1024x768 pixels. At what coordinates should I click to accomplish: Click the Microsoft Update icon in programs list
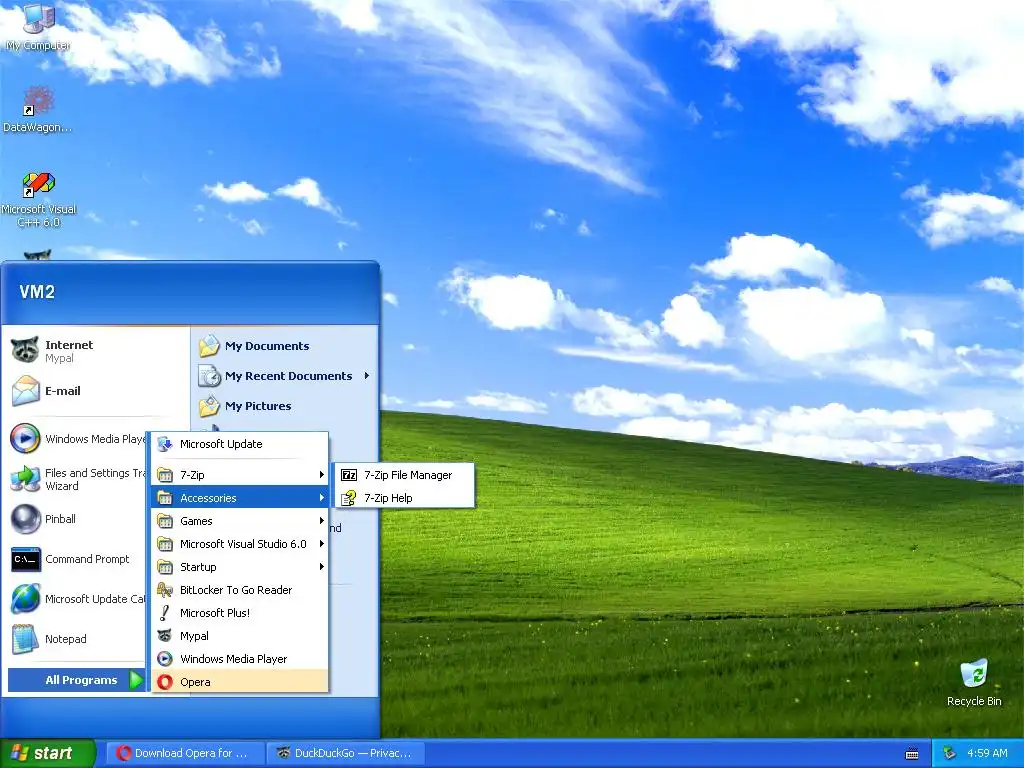tap(165, 444)
